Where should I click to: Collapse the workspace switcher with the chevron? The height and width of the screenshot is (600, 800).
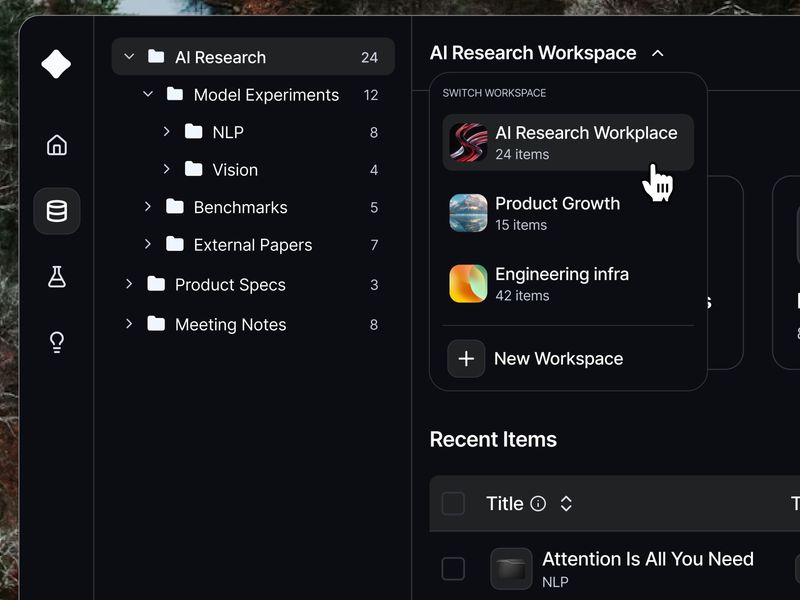657,53
